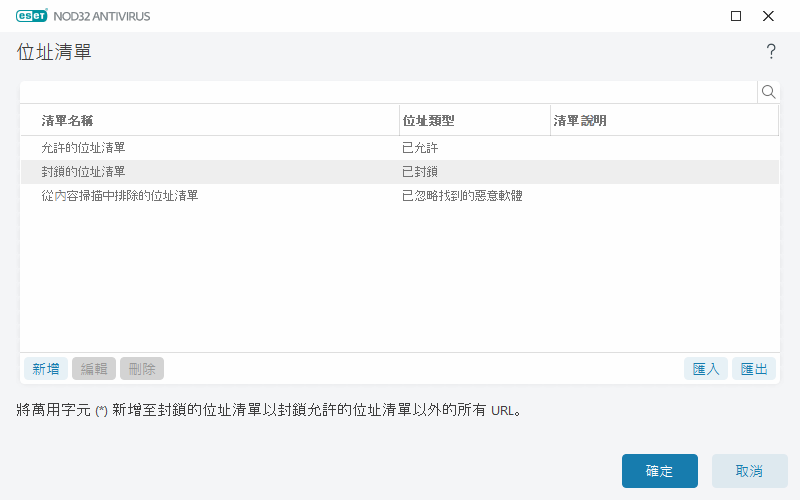Click the 已忽略找到的惡意軟體 type cell

point(462,196)
